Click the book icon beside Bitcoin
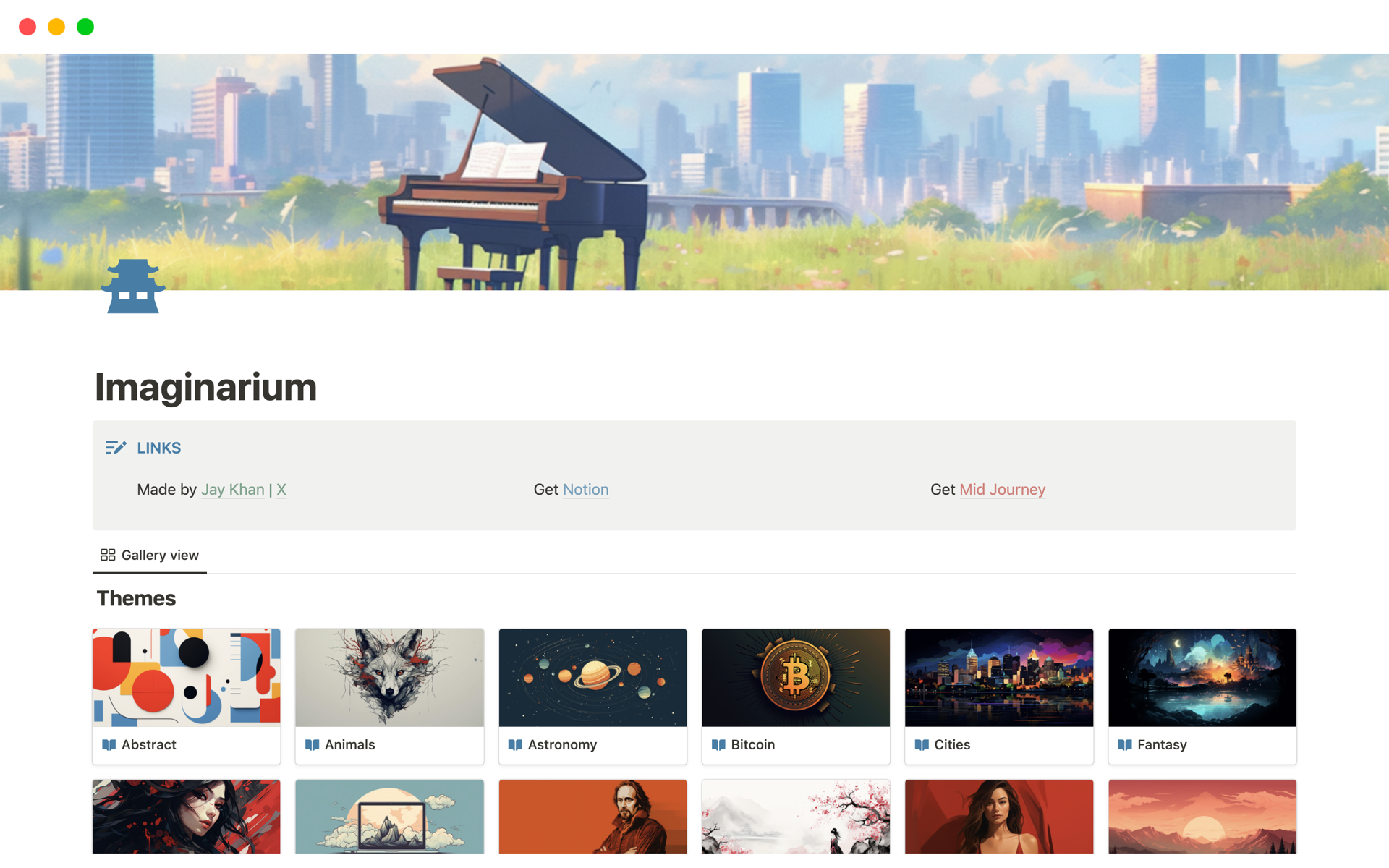The image size is (1389, 868). pyautogui.click(x=718, y=744)
